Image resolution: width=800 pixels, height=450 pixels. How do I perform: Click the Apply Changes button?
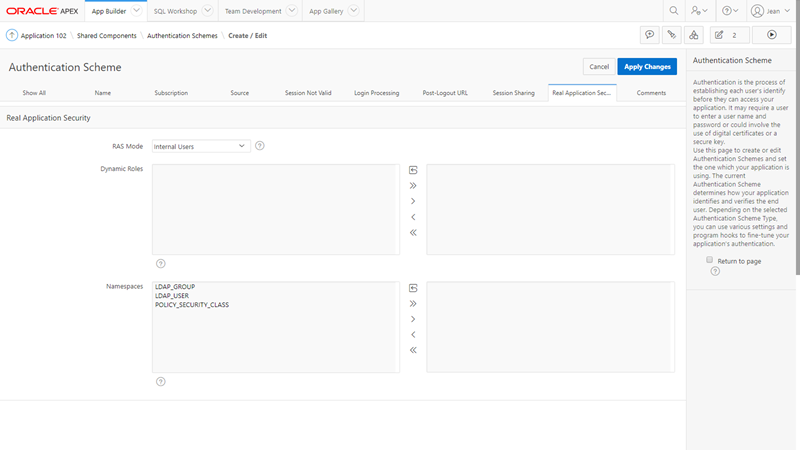pyautogui.click(x=647, y=66)
